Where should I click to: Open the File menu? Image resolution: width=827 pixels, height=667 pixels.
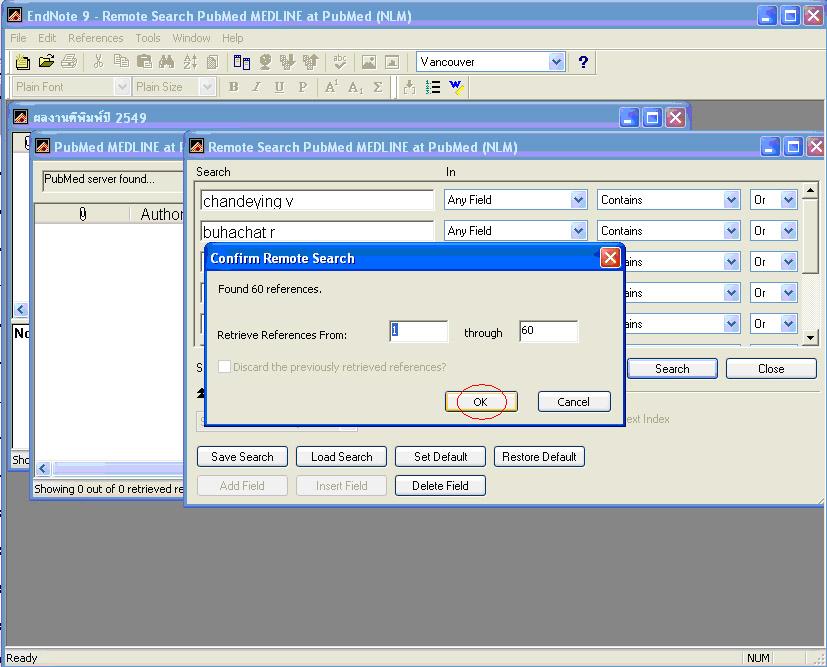click(x=18, y=38)
